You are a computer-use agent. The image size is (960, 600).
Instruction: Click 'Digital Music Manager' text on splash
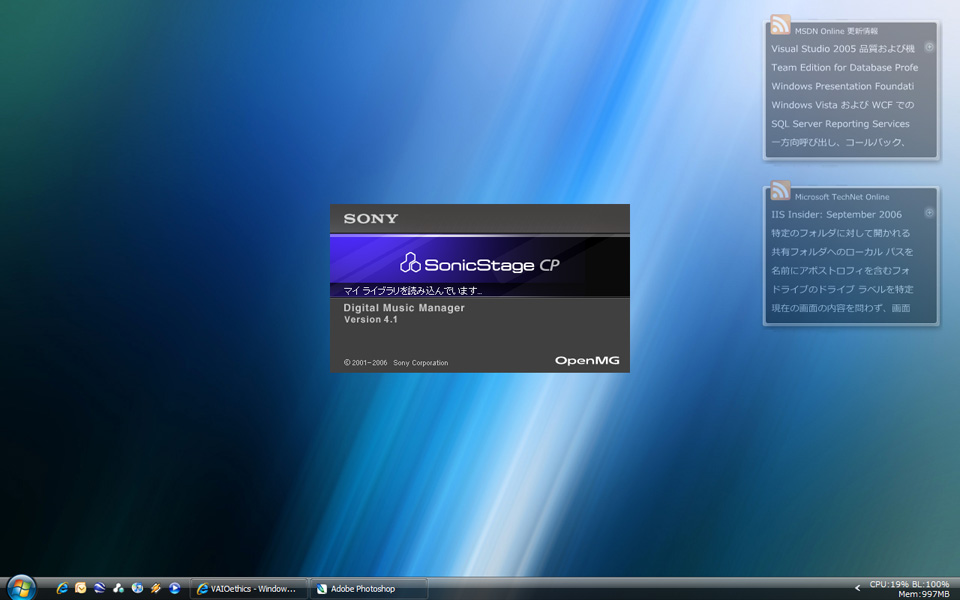tap(404, 308)
